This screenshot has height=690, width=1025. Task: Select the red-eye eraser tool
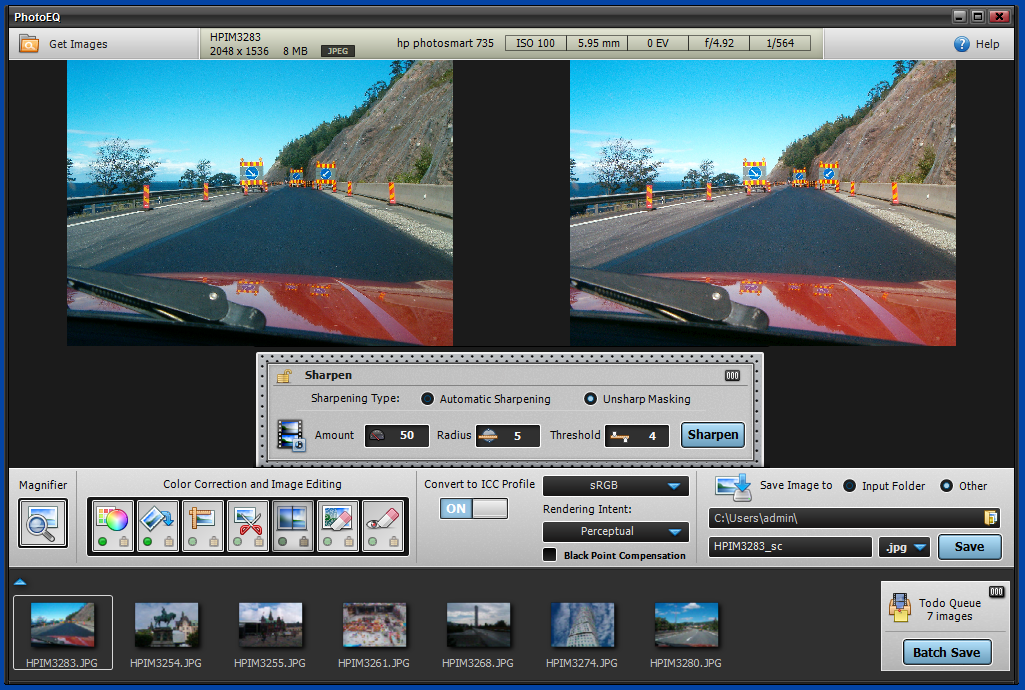[382, 519]
